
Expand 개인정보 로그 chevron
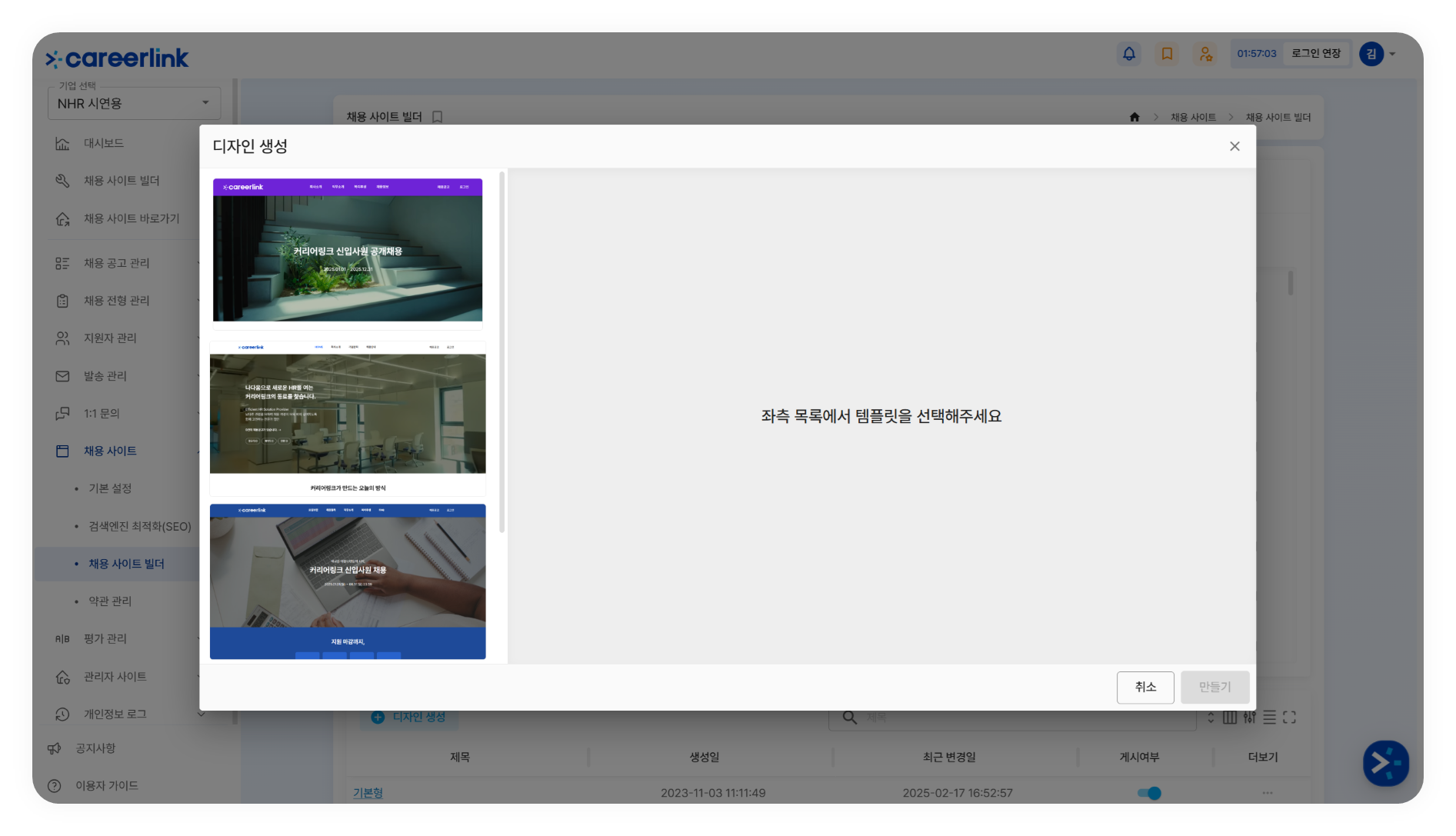point(202,714)
